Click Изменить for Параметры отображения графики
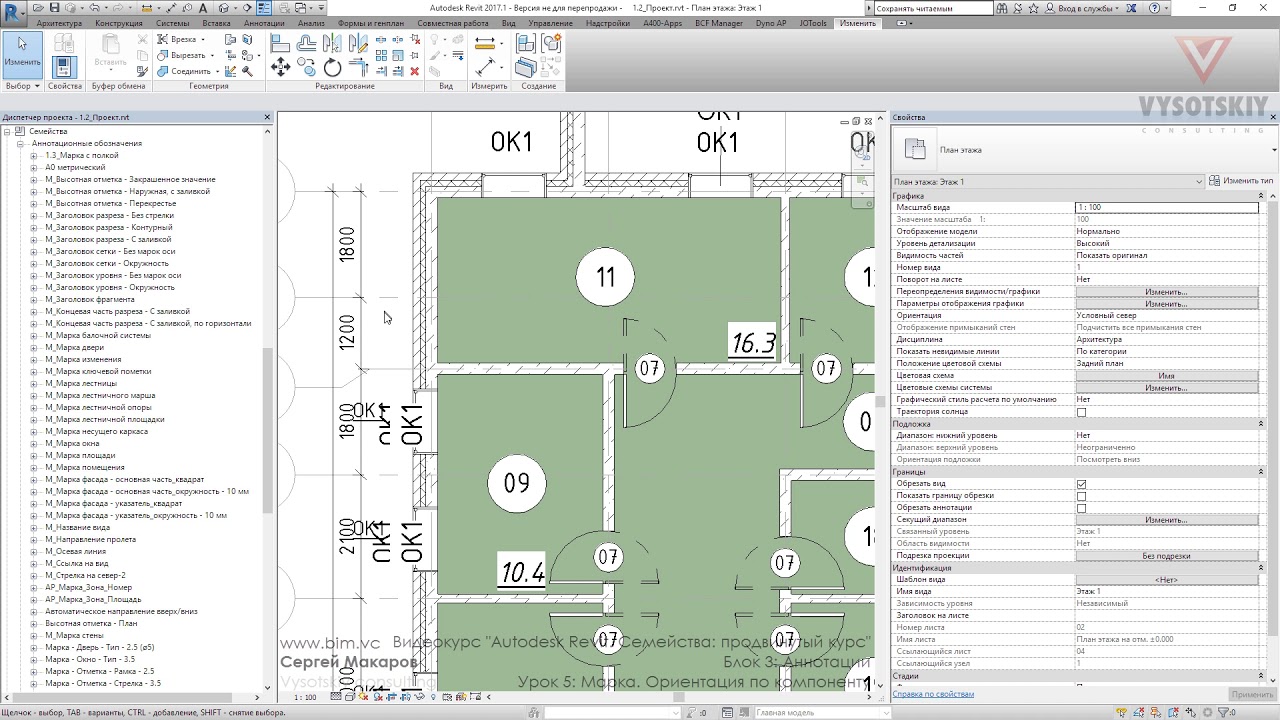Viewport: 1280px width, 720px height. click(1166, 304)
